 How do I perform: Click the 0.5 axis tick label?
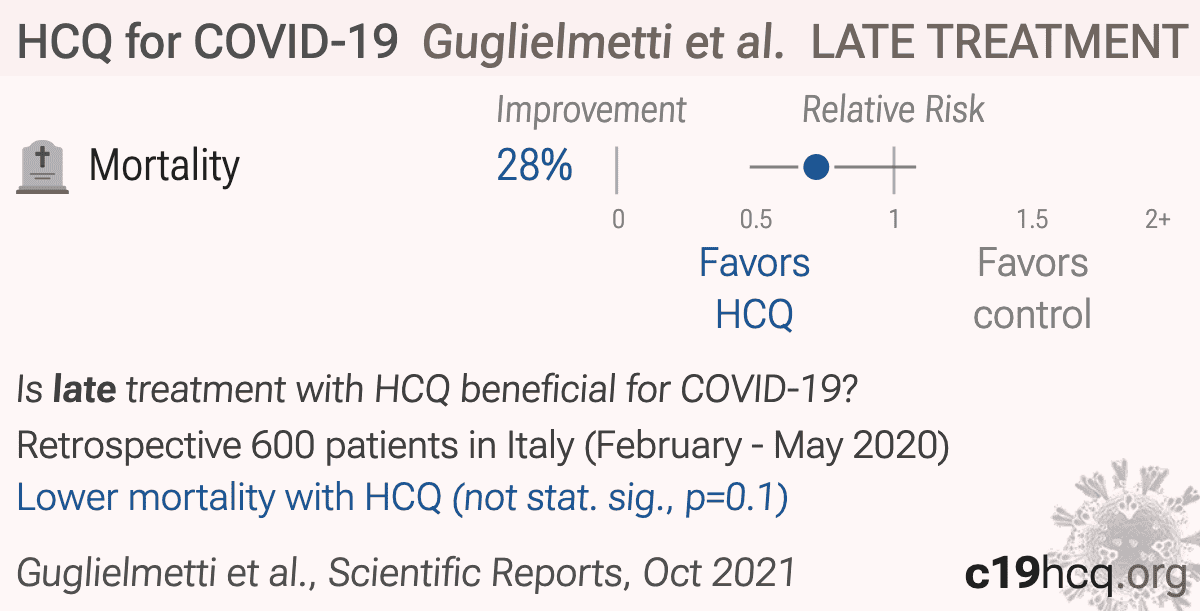(x=755, y=219)
